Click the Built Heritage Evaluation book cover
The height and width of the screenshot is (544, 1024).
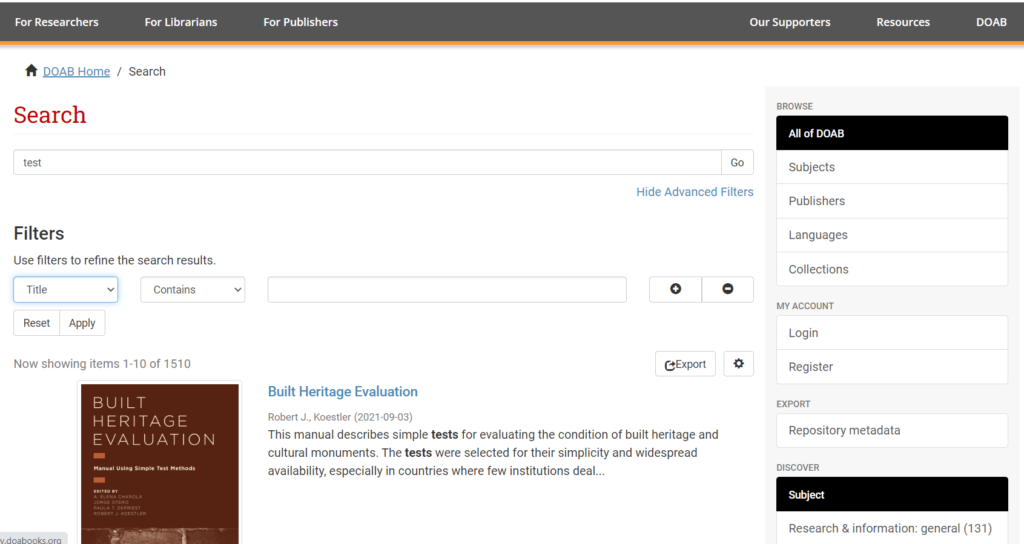point(160,462)
